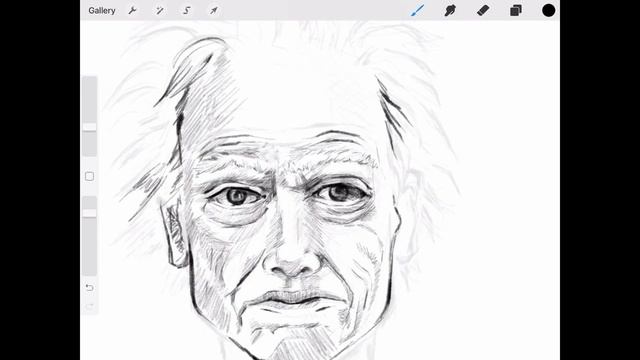Select the Eraser tool
This screenshot has width=640, height=360.
click(x=483, y=11)
